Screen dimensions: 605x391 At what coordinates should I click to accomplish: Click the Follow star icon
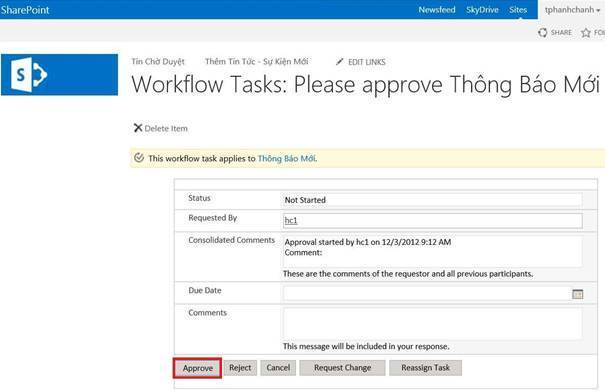click(x=586, y=33)
